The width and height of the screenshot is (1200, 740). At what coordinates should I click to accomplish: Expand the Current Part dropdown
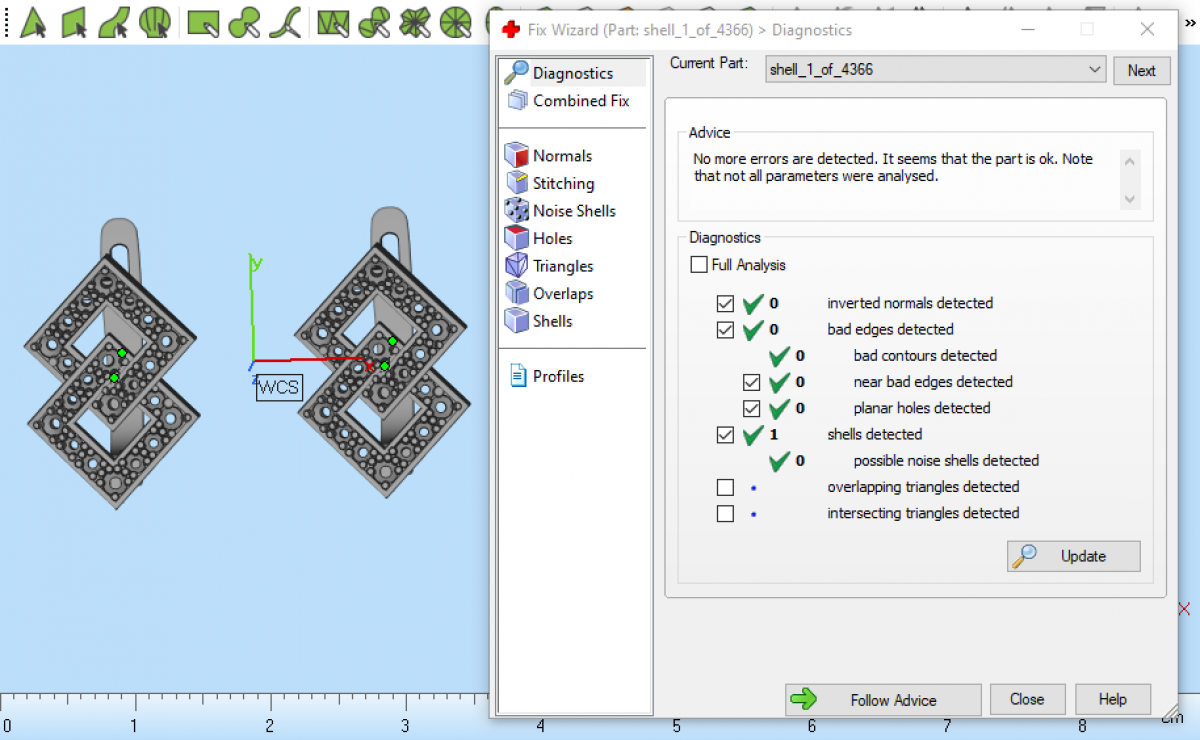pyautogui.click(x=1093, y=70)
